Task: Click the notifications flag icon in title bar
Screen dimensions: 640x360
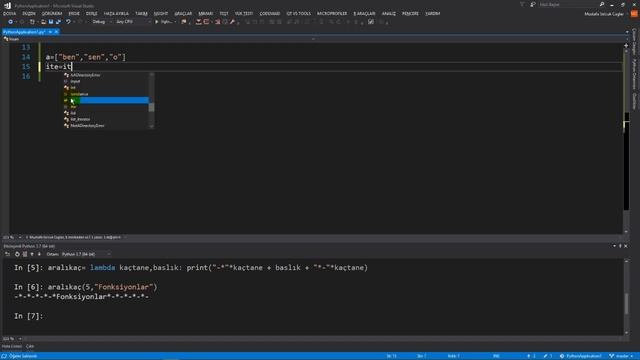Action: [522, 4]
